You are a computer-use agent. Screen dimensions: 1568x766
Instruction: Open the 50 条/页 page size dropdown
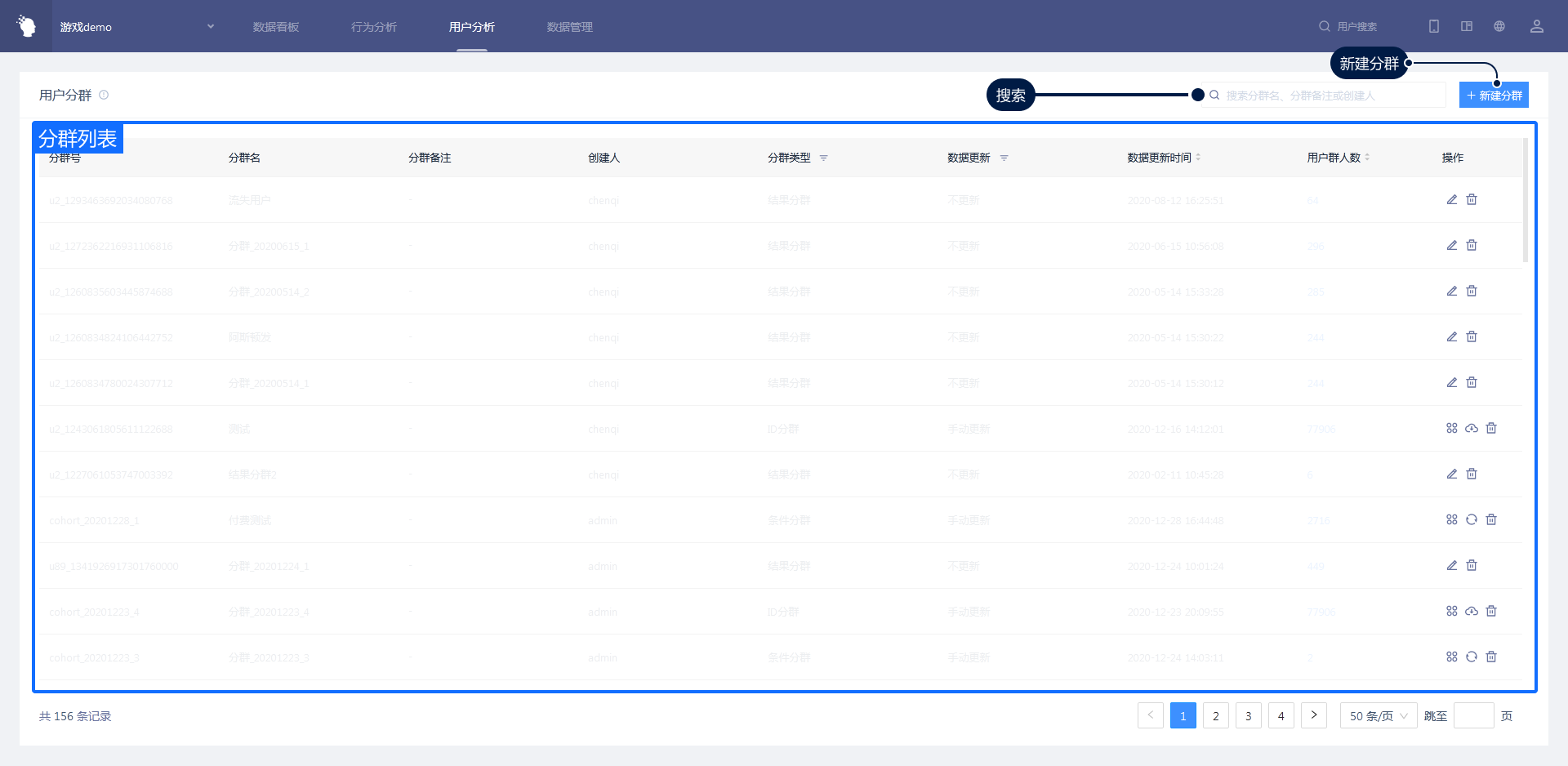[1378, 716]
